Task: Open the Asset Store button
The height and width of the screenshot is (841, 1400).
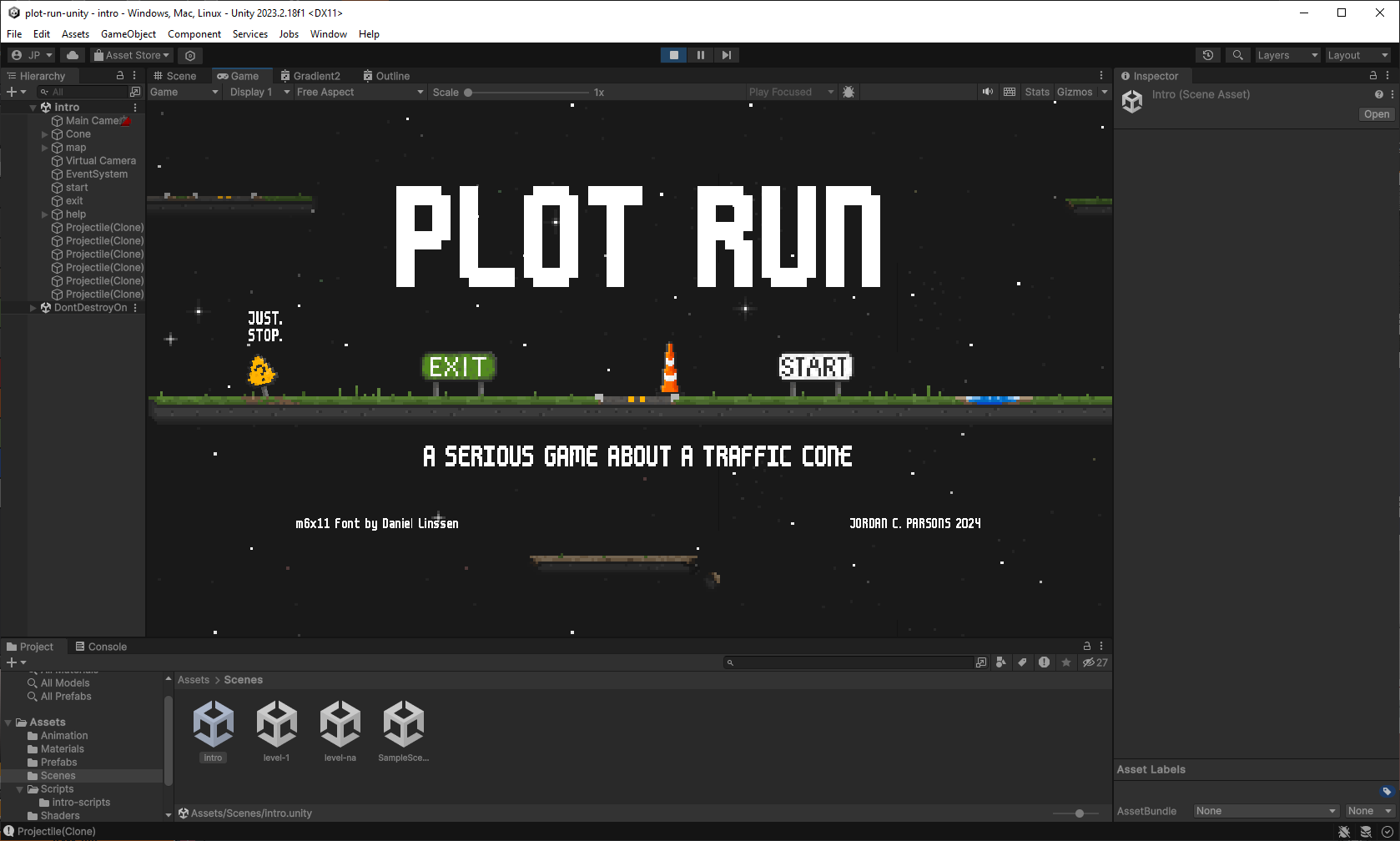Action: pyautogui.click(x=132, y=55)
